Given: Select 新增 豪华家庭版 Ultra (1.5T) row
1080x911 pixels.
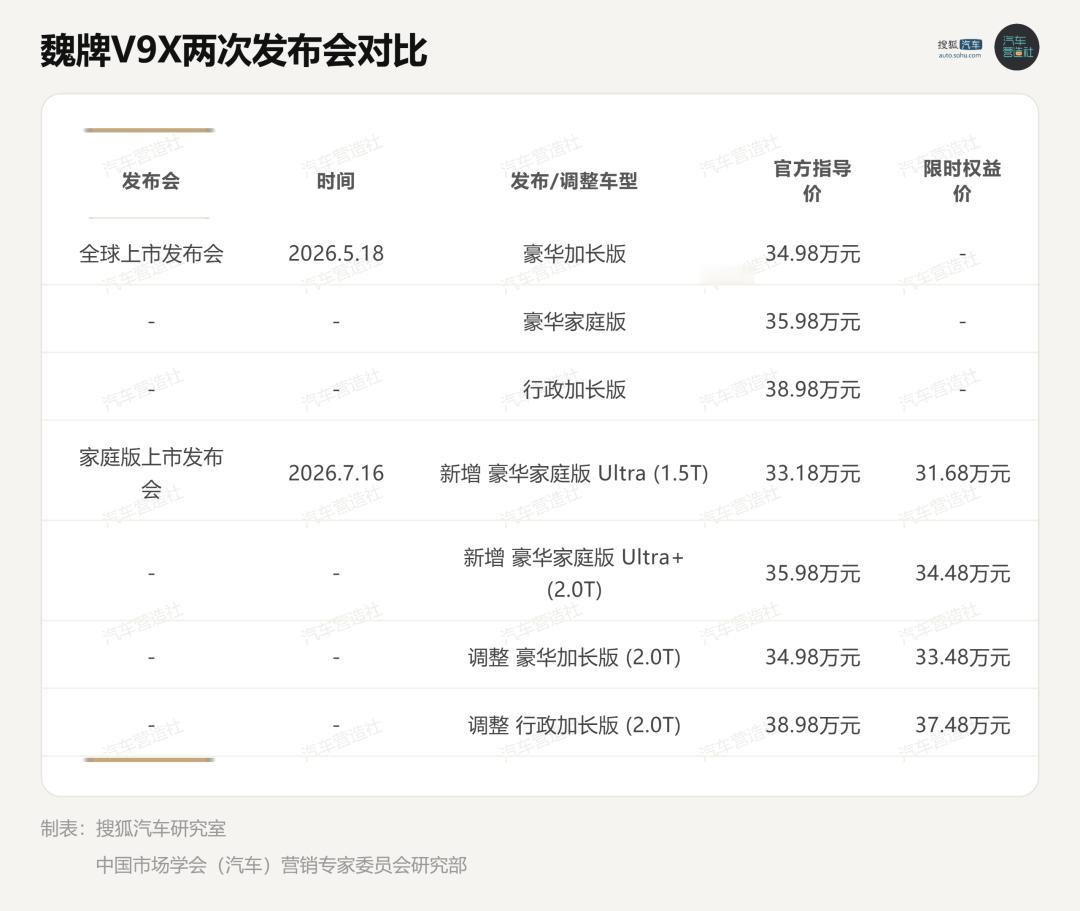Looking at the screenshot, I should click(540, 473).
